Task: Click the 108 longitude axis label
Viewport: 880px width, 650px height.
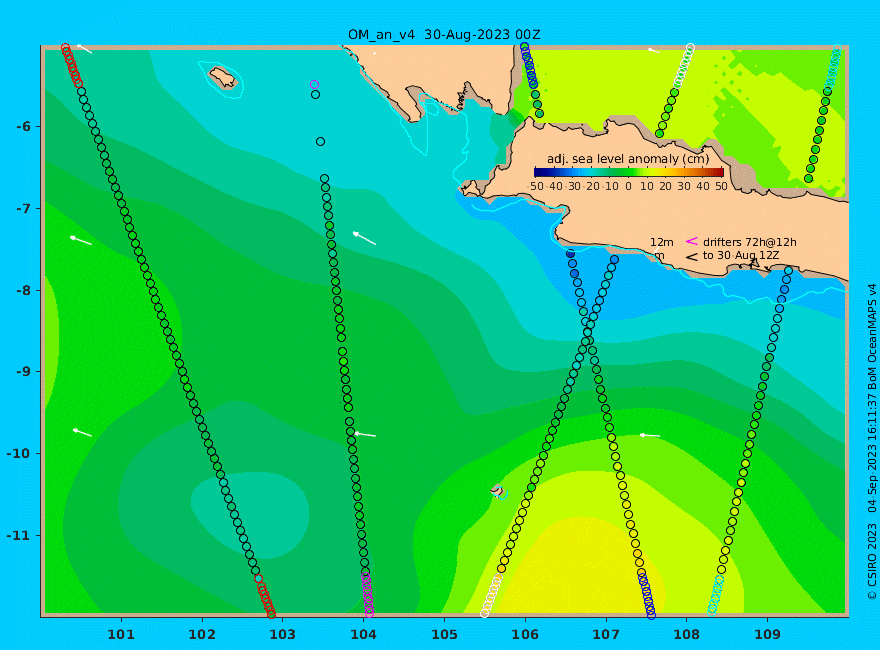Action: coord(687,635)
